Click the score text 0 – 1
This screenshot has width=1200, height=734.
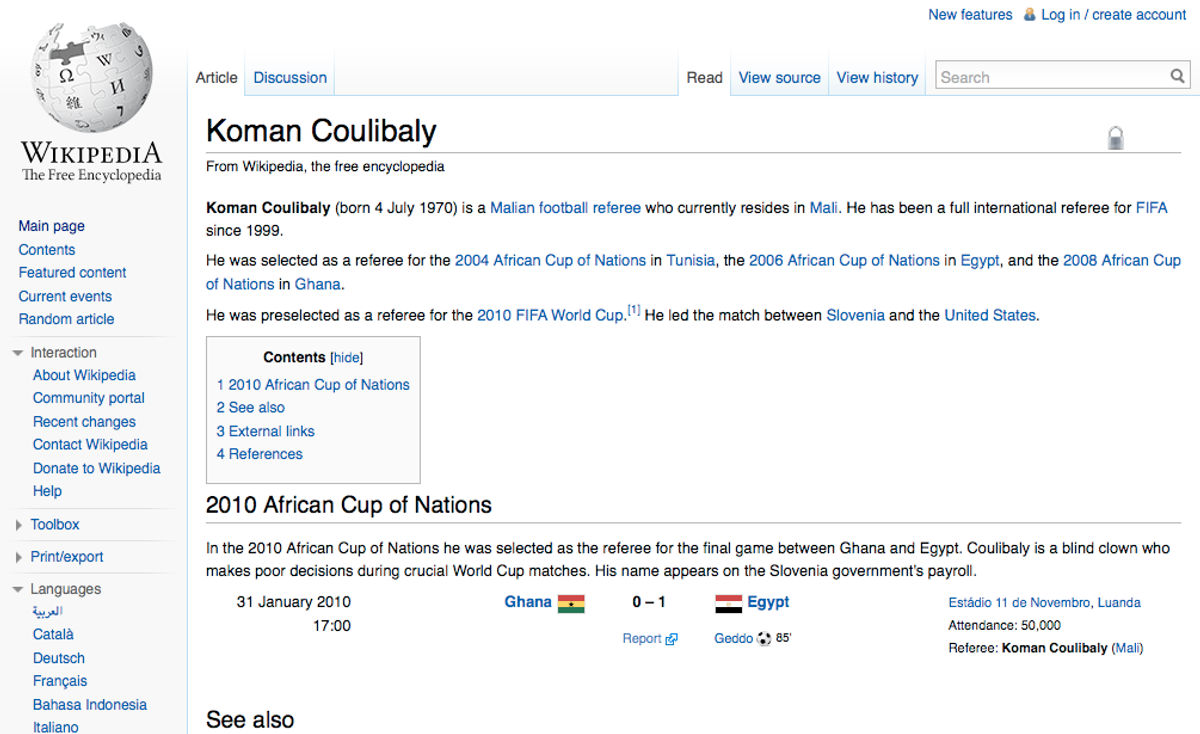tap(649, 602)
